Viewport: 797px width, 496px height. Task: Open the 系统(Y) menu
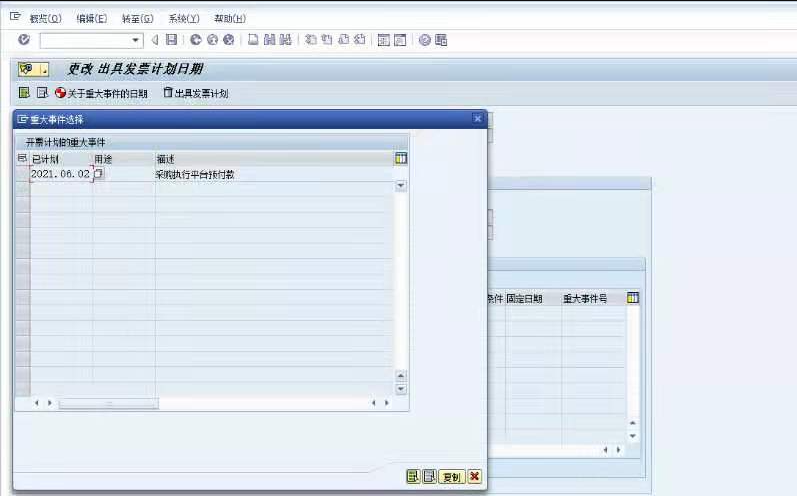184,19
